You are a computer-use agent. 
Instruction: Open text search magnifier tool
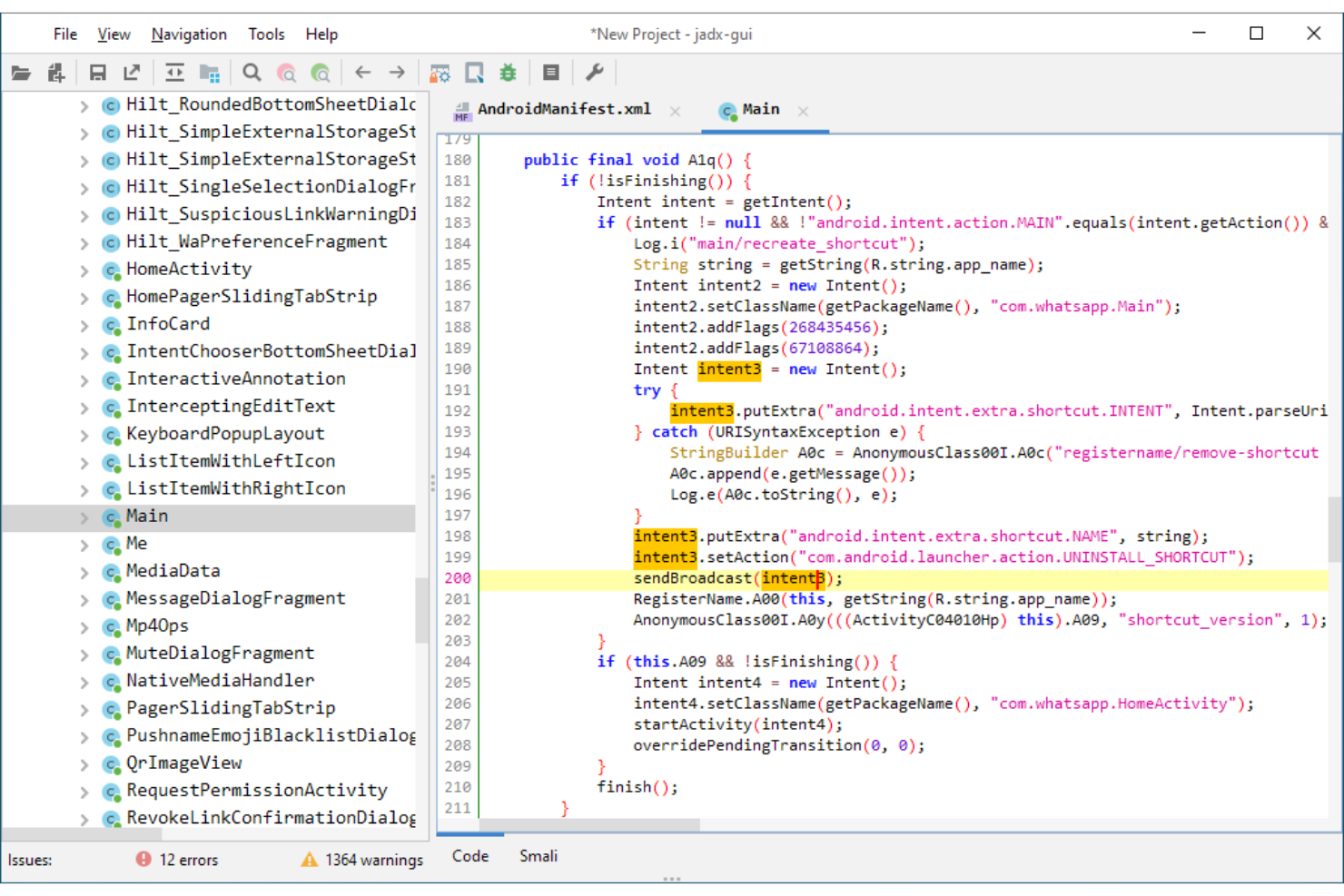[252, 73]
